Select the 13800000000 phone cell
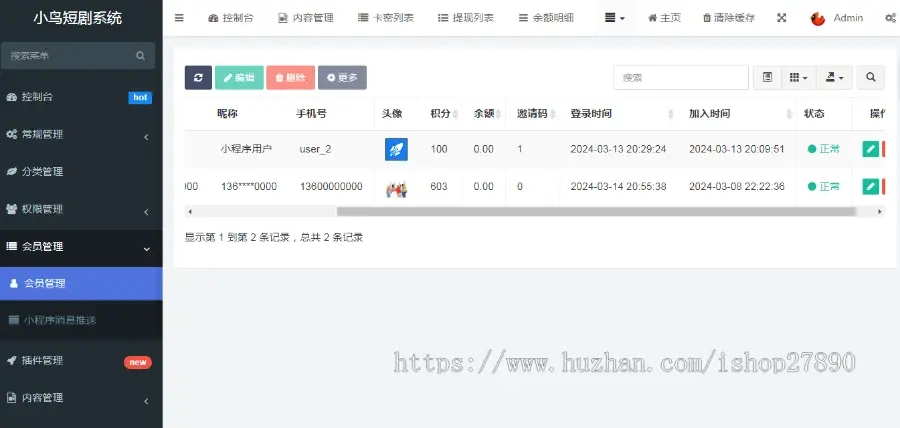900x428 pixels. click(331, 186)
